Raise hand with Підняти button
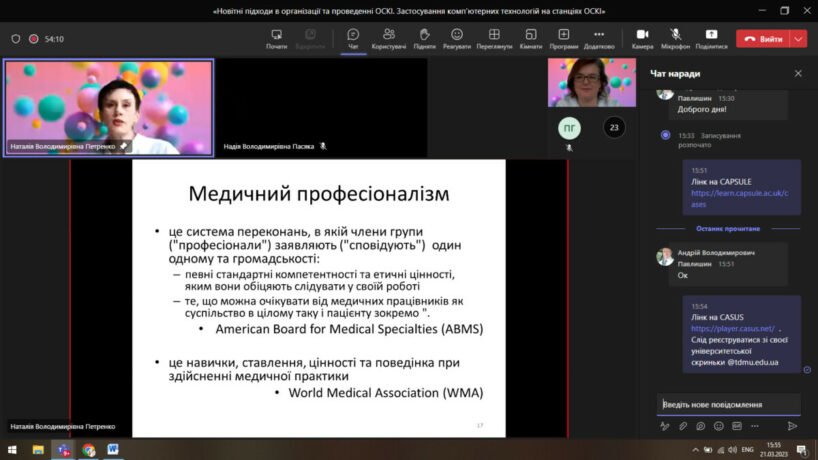 [424, 38]
